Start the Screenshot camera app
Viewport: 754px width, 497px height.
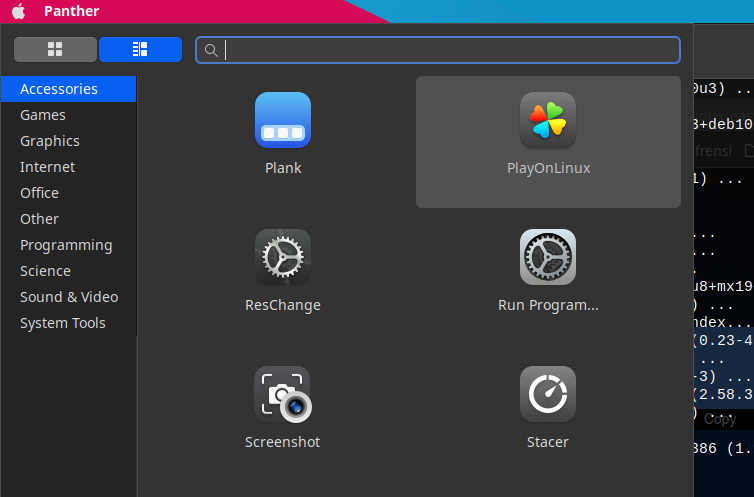click(283, 394)
